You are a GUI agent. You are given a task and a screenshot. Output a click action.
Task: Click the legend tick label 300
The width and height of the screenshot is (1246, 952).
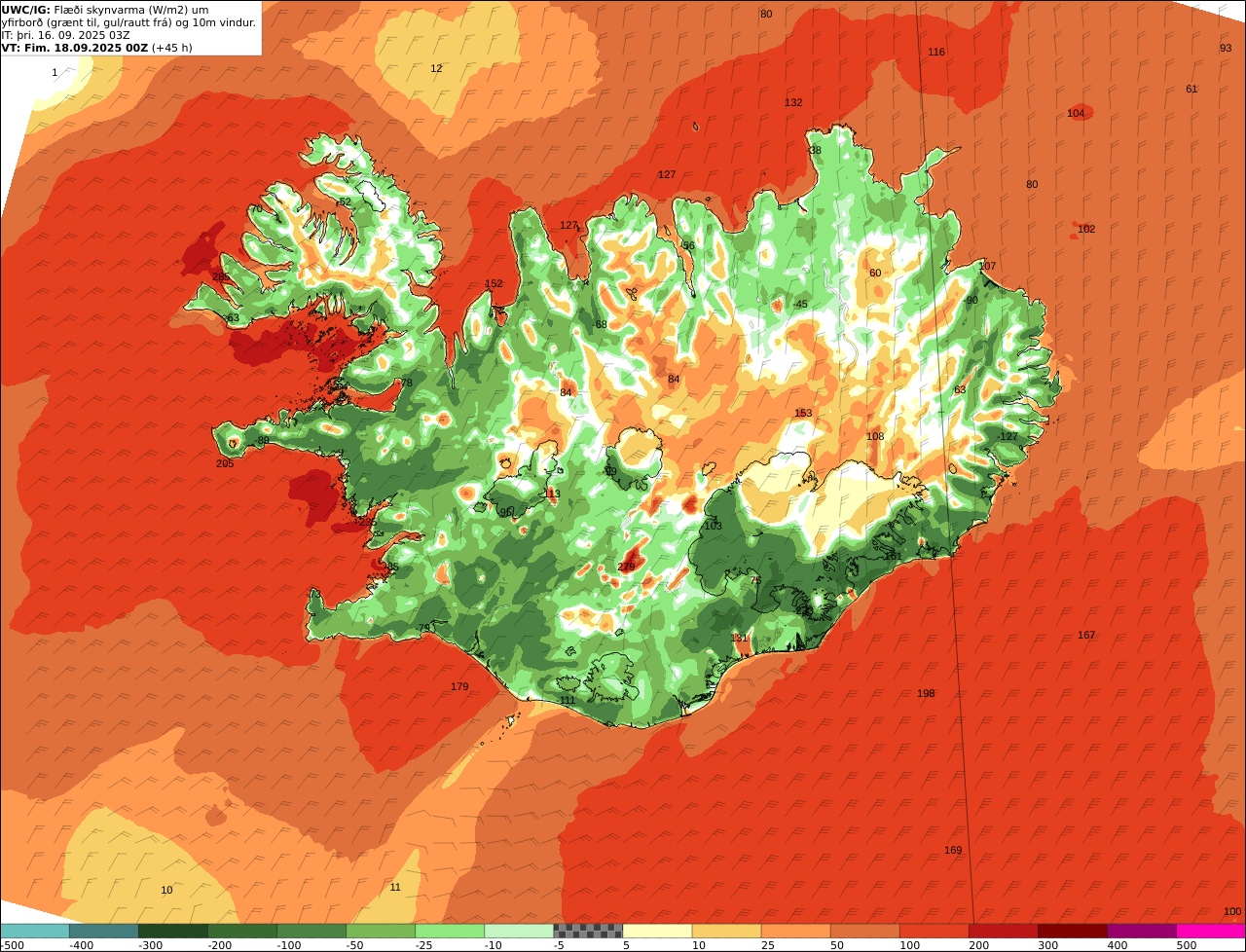tap(1048, 945)
